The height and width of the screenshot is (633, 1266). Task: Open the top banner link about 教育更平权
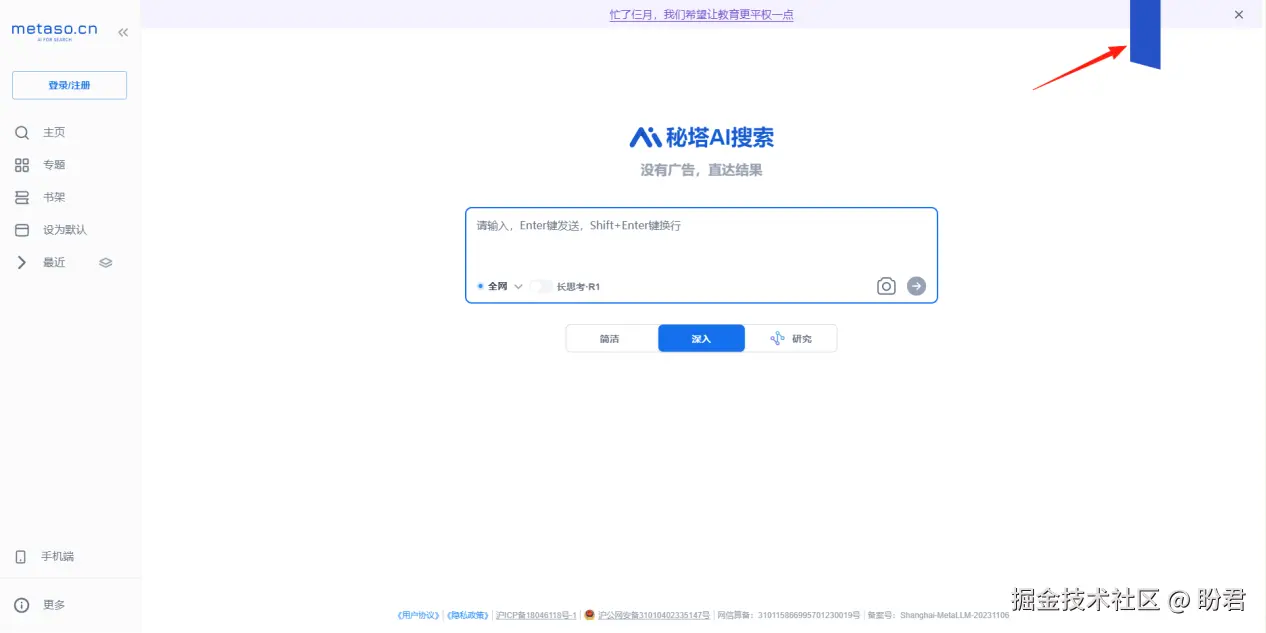click(x=701, y=14)
